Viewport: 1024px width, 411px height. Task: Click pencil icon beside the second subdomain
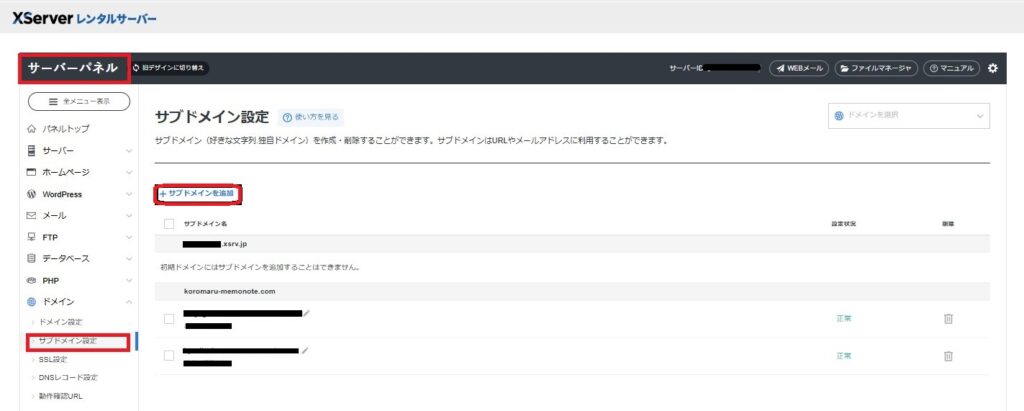[x=304, y=350]
